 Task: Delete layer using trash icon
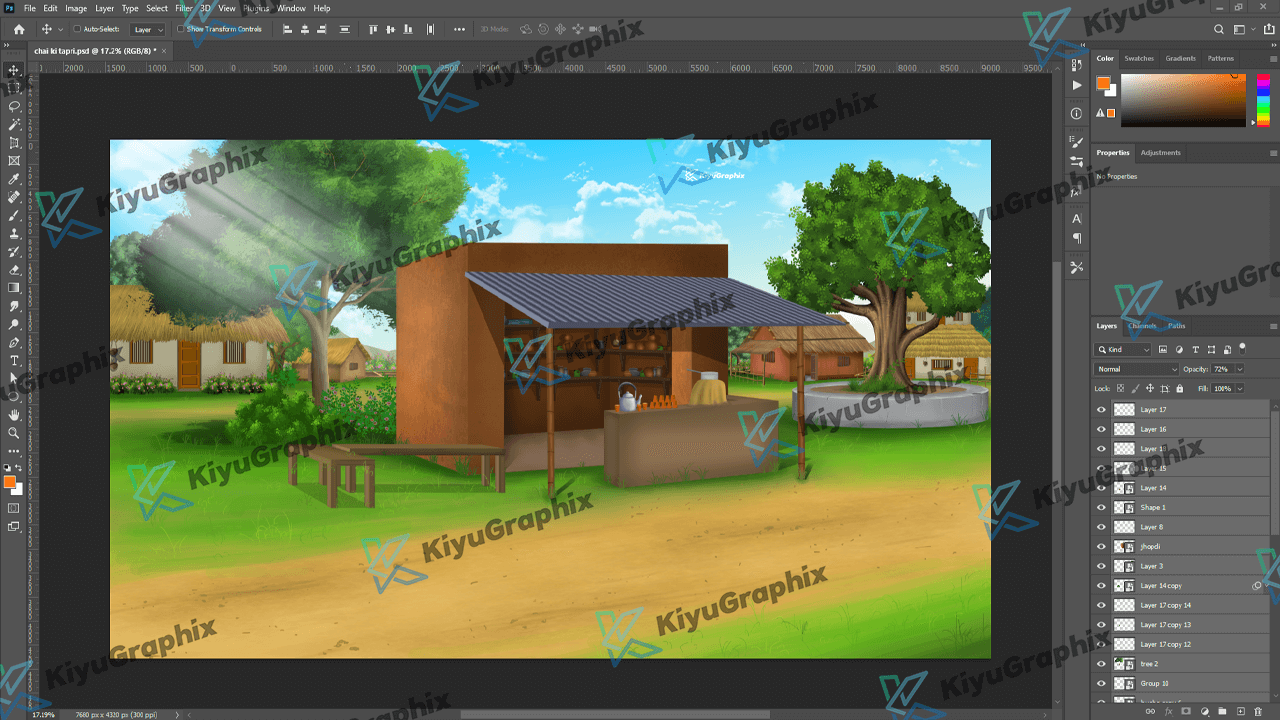(1258, 711)
